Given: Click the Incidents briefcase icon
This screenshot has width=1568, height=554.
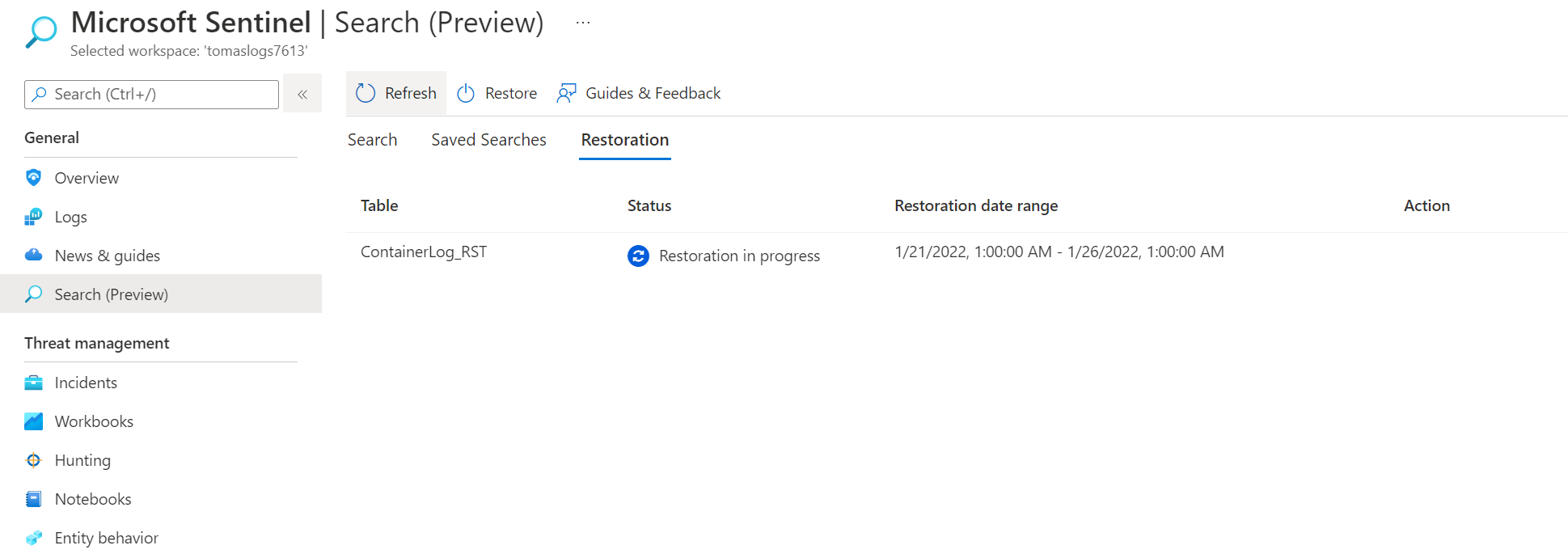Looking at the screenshot, I should click(33, 383).
